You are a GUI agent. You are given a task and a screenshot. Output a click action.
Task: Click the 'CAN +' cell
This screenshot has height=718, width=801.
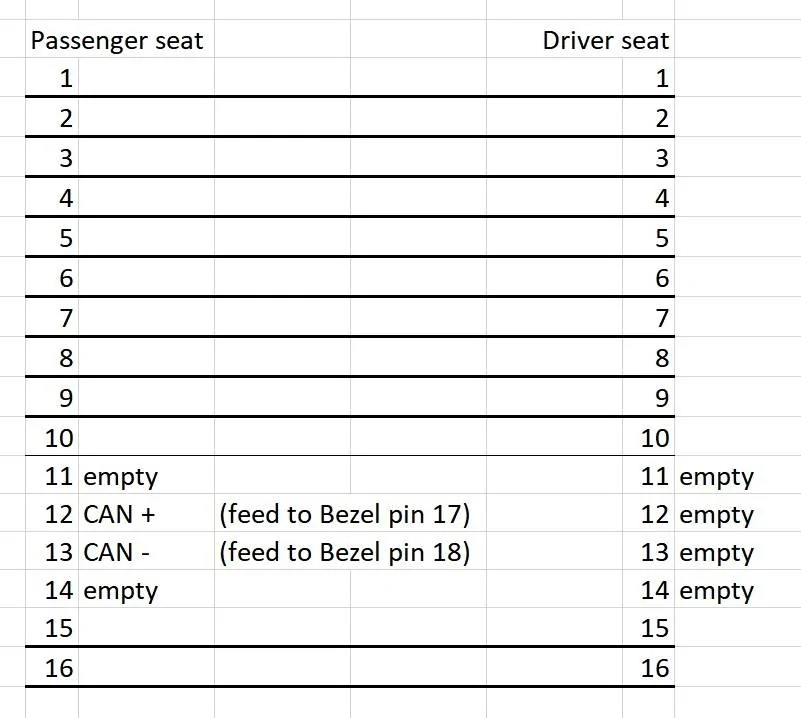[146, 513]
